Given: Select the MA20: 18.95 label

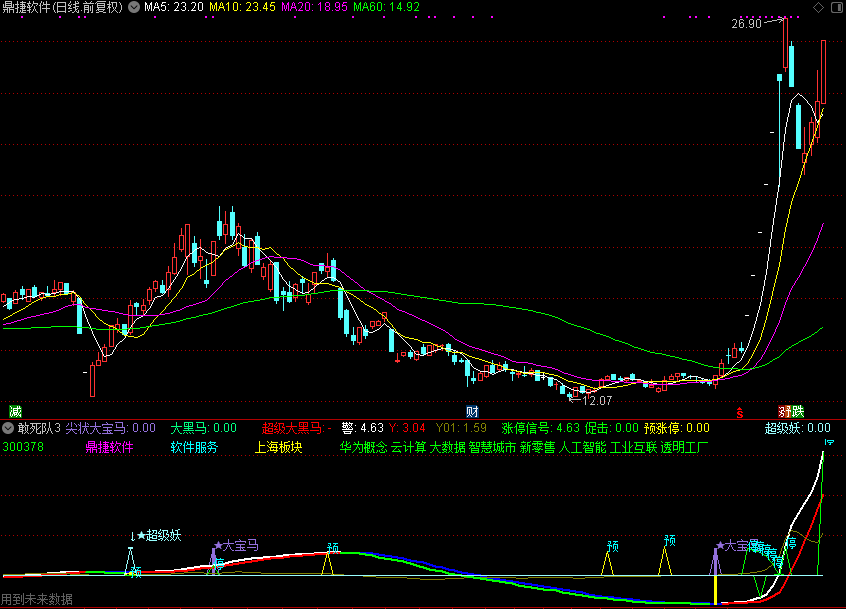Looking at the screenshot, I should pos(315,7).
